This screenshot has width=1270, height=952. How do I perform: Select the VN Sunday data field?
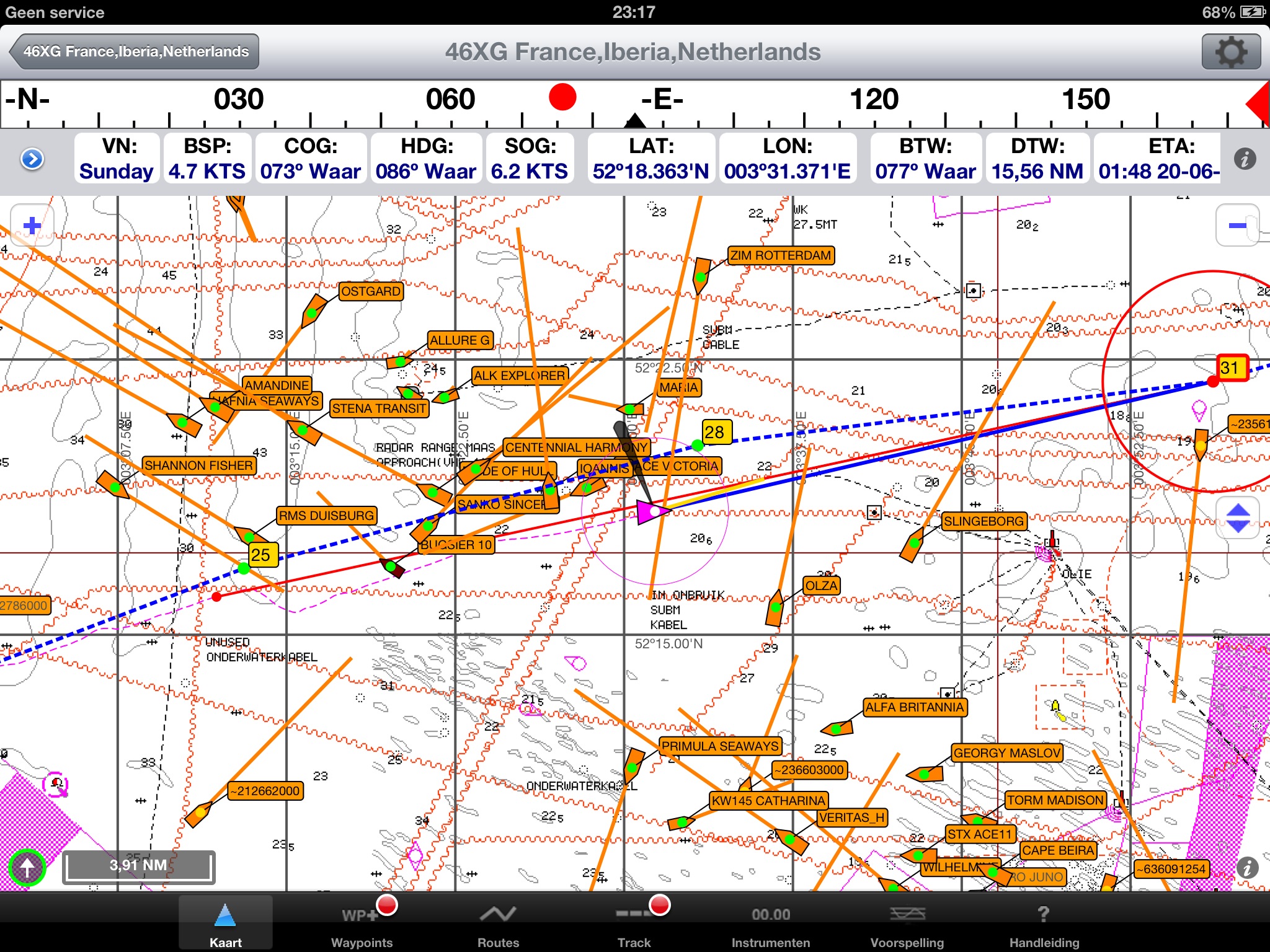click(117, 159)
